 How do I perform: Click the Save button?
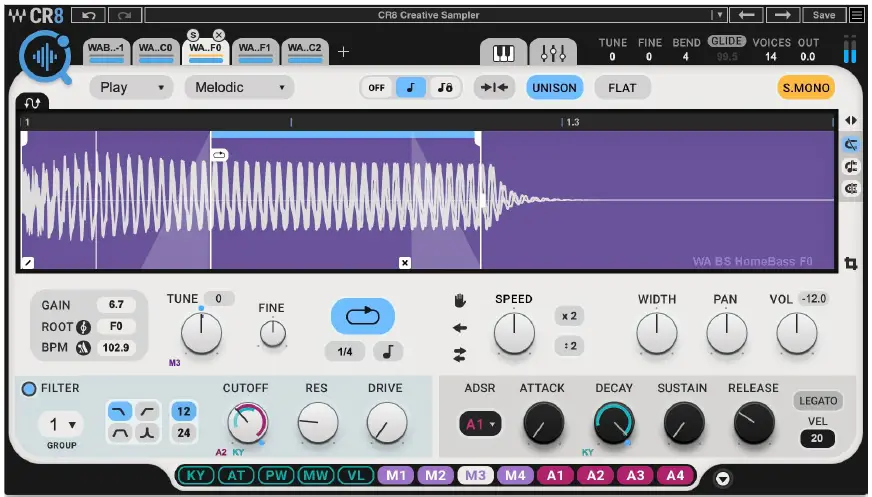pyautogui.click(x=824, y=15)
